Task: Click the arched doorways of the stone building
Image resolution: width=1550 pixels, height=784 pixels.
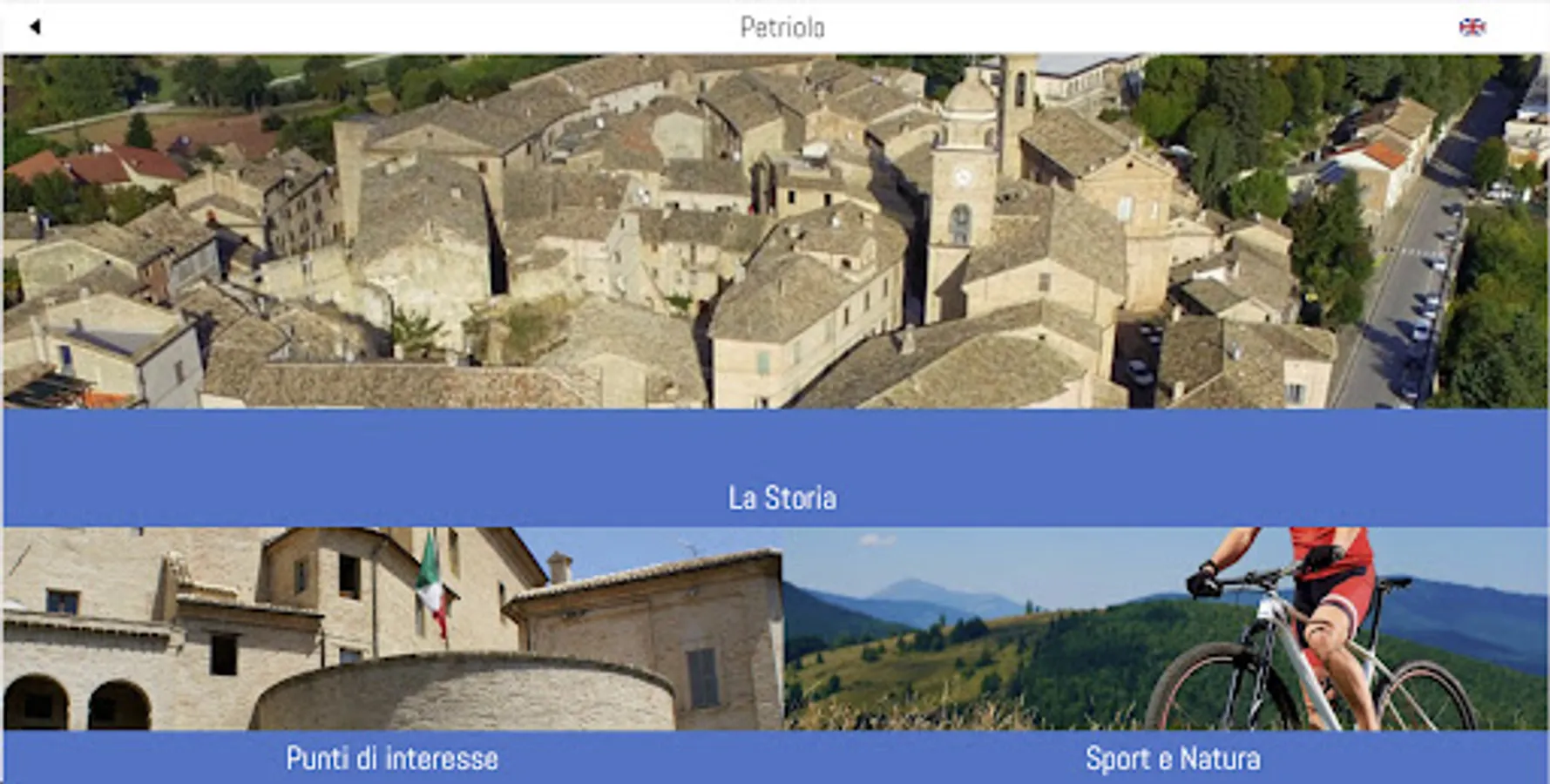Action: 77,702
